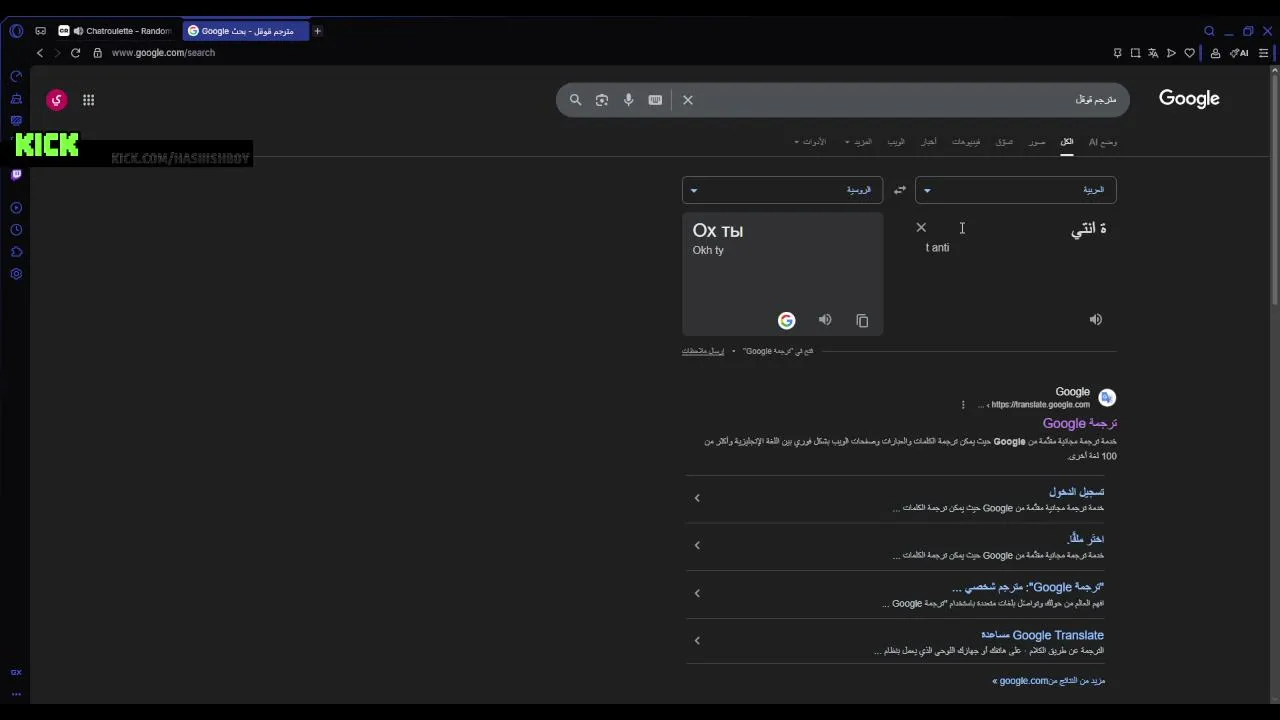Expand the المزيد (More) search menu
This screenshot has height=720, width=1280.
(x=859, y=142)
